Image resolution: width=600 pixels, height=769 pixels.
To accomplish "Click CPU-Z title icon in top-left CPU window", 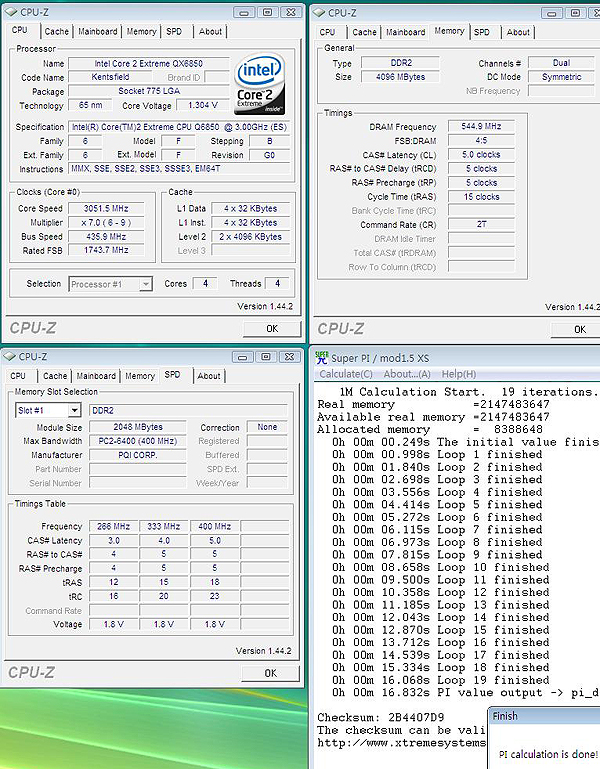I will [11, 12].
